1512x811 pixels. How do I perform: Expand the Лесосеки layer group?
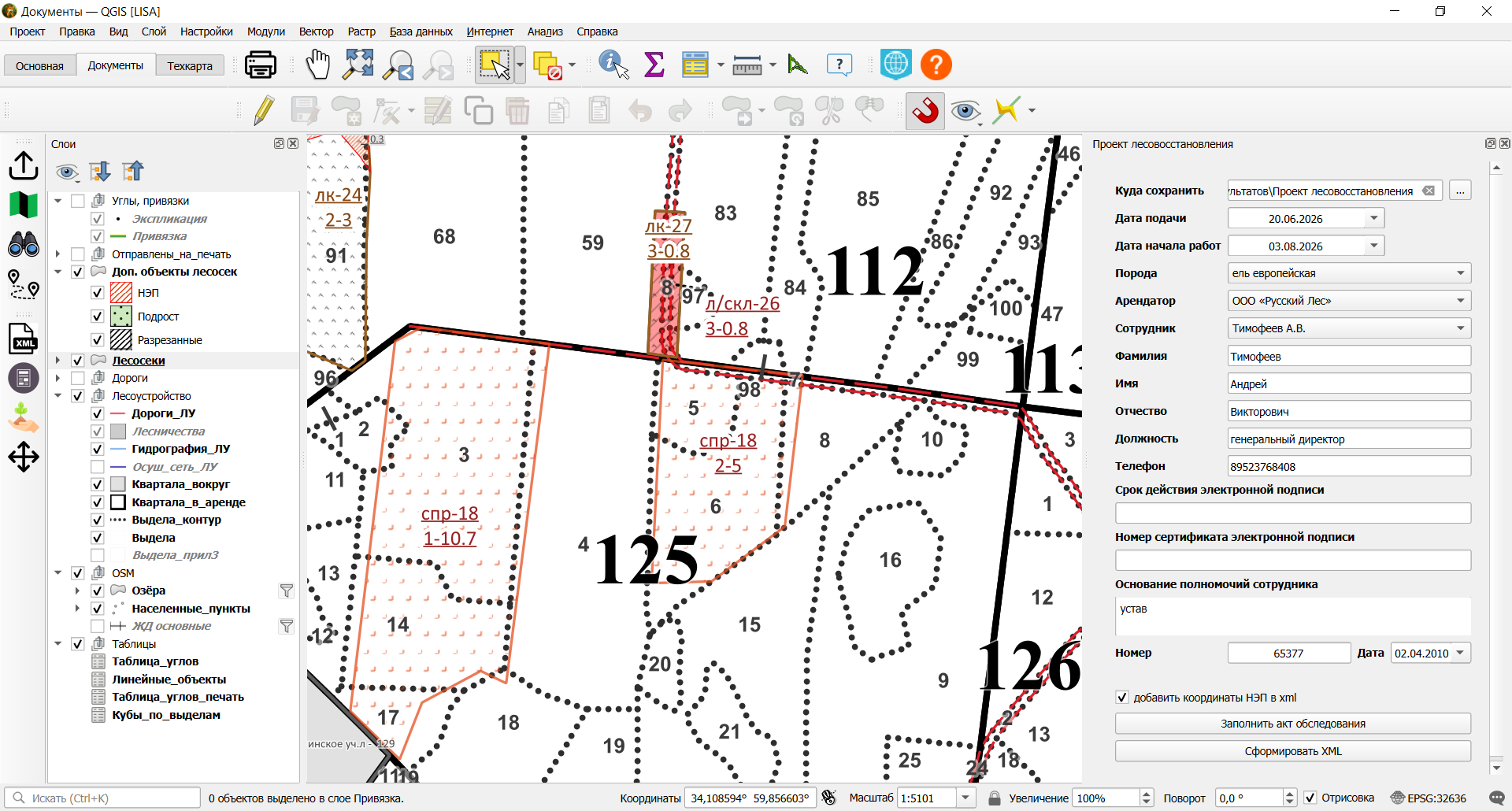57,361
